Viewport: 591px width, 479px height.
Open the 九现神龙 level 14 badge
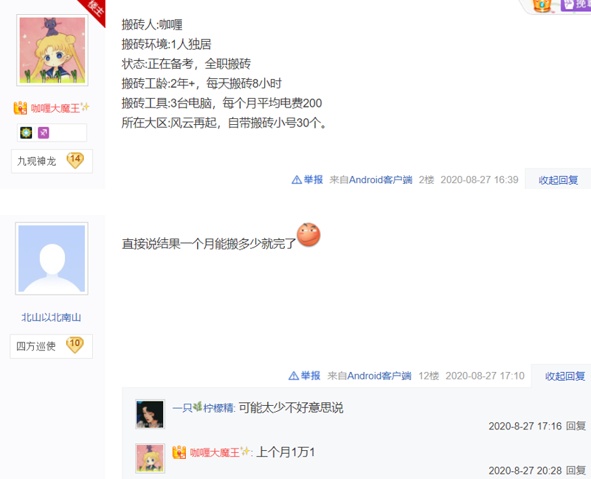(52, 161)
